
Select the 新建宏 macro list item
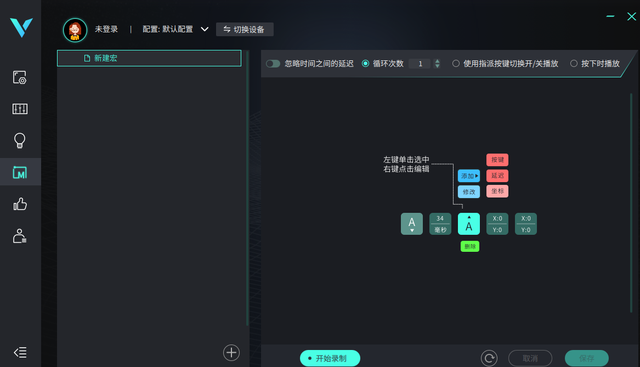coord(149,58)
